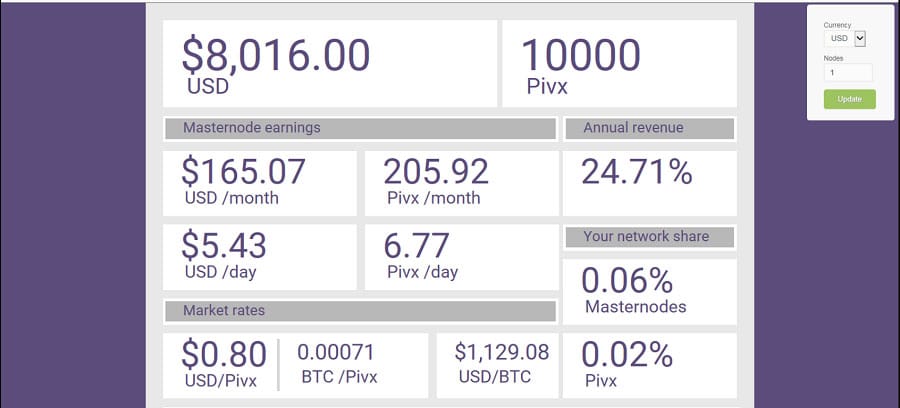Image resolution: width=900 pixels, height=408 pixels.
Task: Click the 205.92 Pivx per month figure
Action: click(x=436, y=172)
